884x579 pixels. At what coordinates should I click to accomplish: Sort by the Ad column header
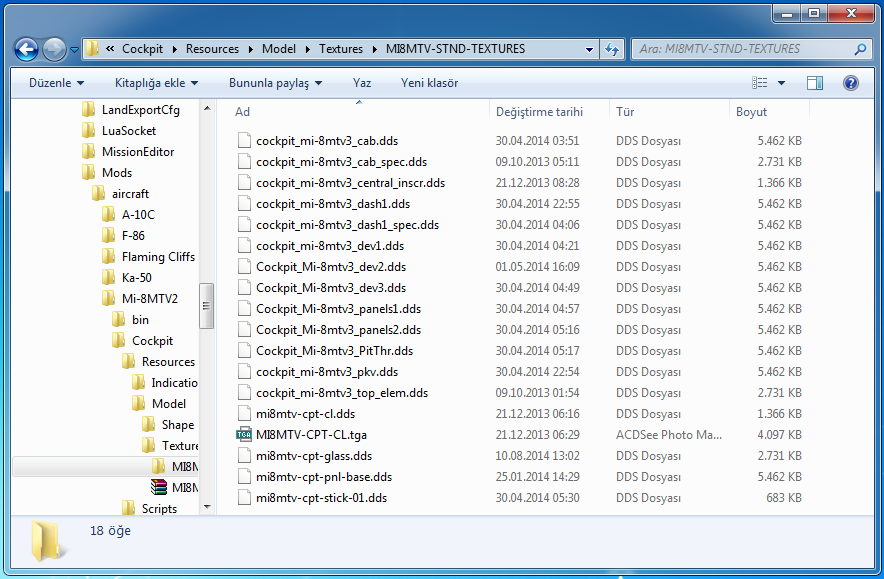pyautogui.click(x=242, y=112)
